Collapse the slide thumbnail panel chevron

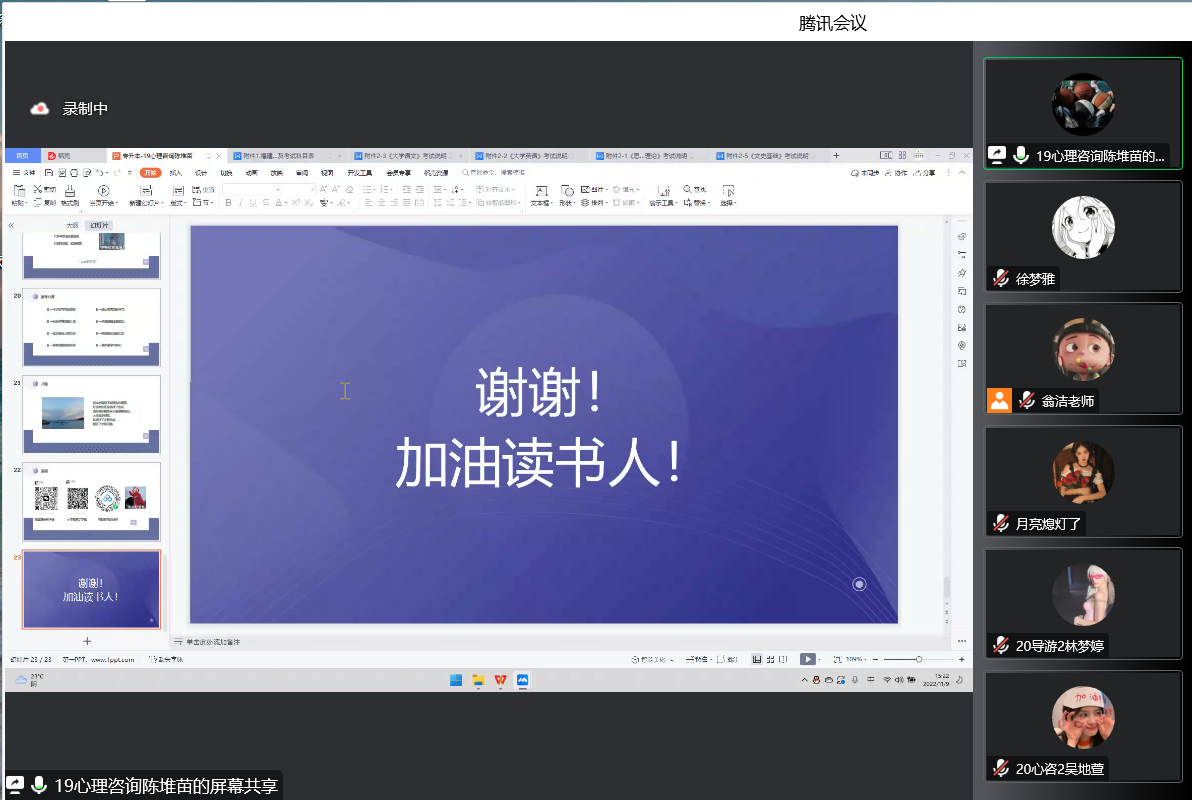point(11,225)
